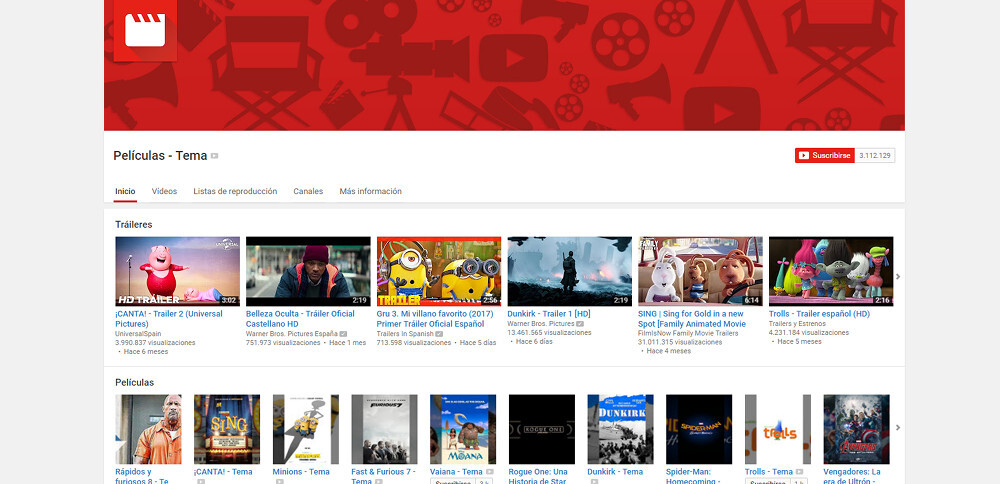1000x484 pixels.
Task: Open the Trolls - Trailer español (HD) title
Action: [820, 314]
